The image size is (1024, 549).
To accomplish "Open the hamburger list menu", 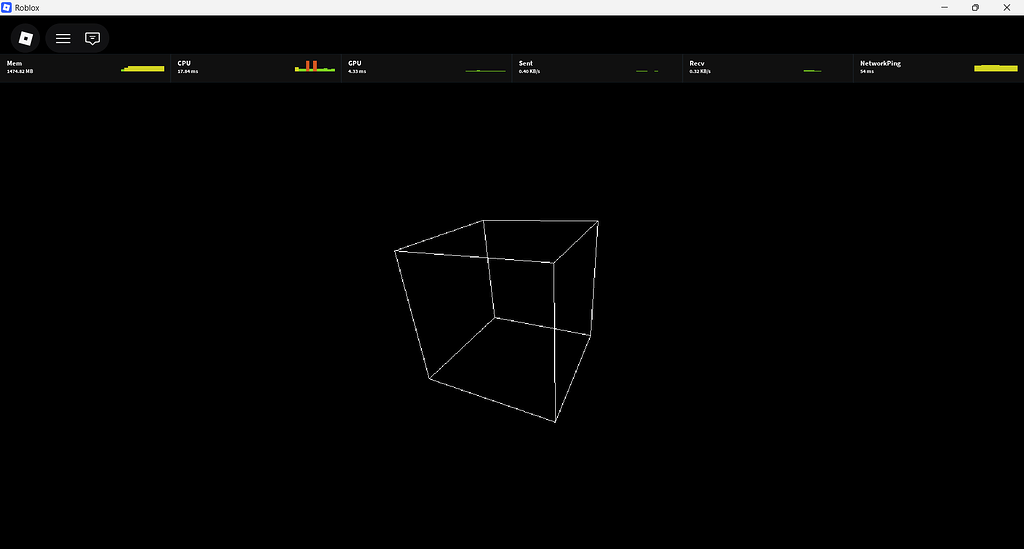I will [63, 39].
